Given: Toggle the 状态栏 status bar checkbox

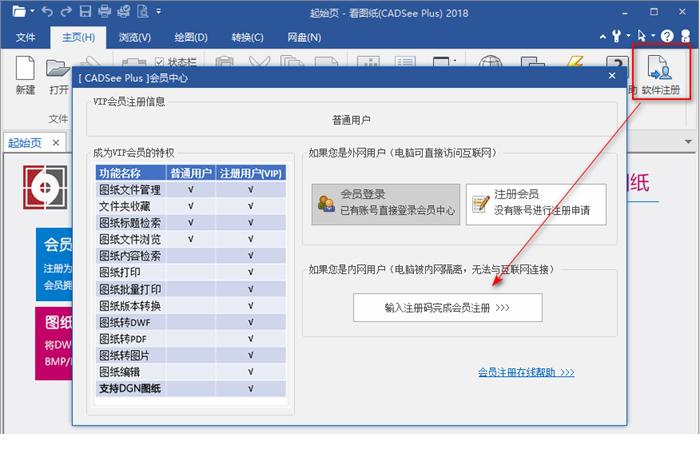Looking at the screenshot, I should tap(159, 62).
